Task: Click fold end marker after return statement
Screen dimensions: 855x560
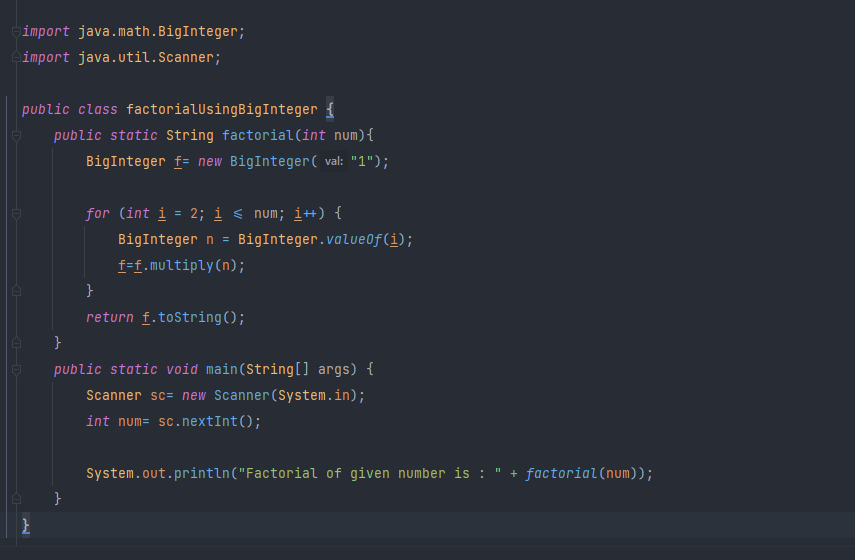Action: 16,343
